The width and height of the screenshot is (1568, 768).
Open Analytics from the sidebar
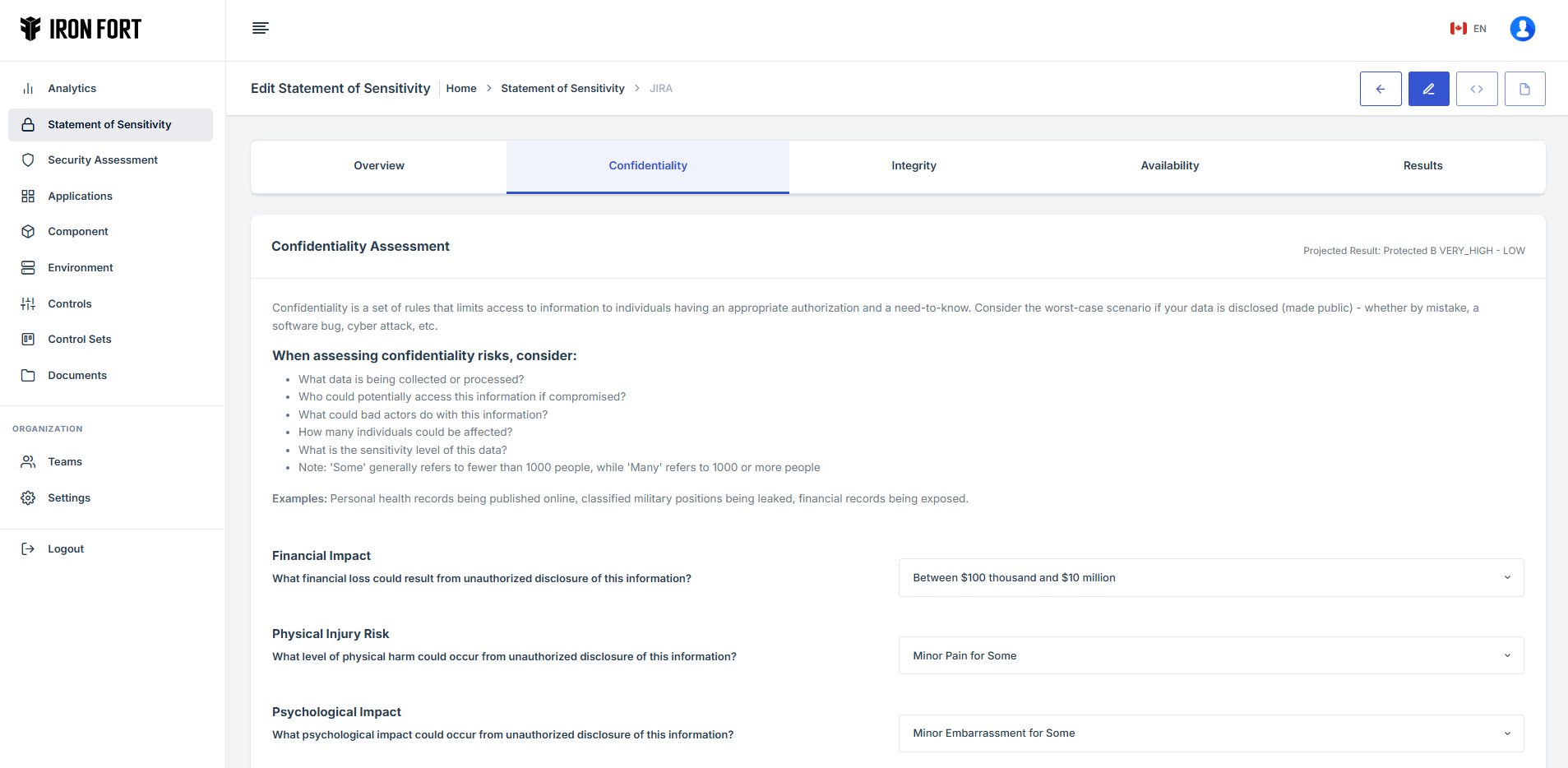click(72, 89)
